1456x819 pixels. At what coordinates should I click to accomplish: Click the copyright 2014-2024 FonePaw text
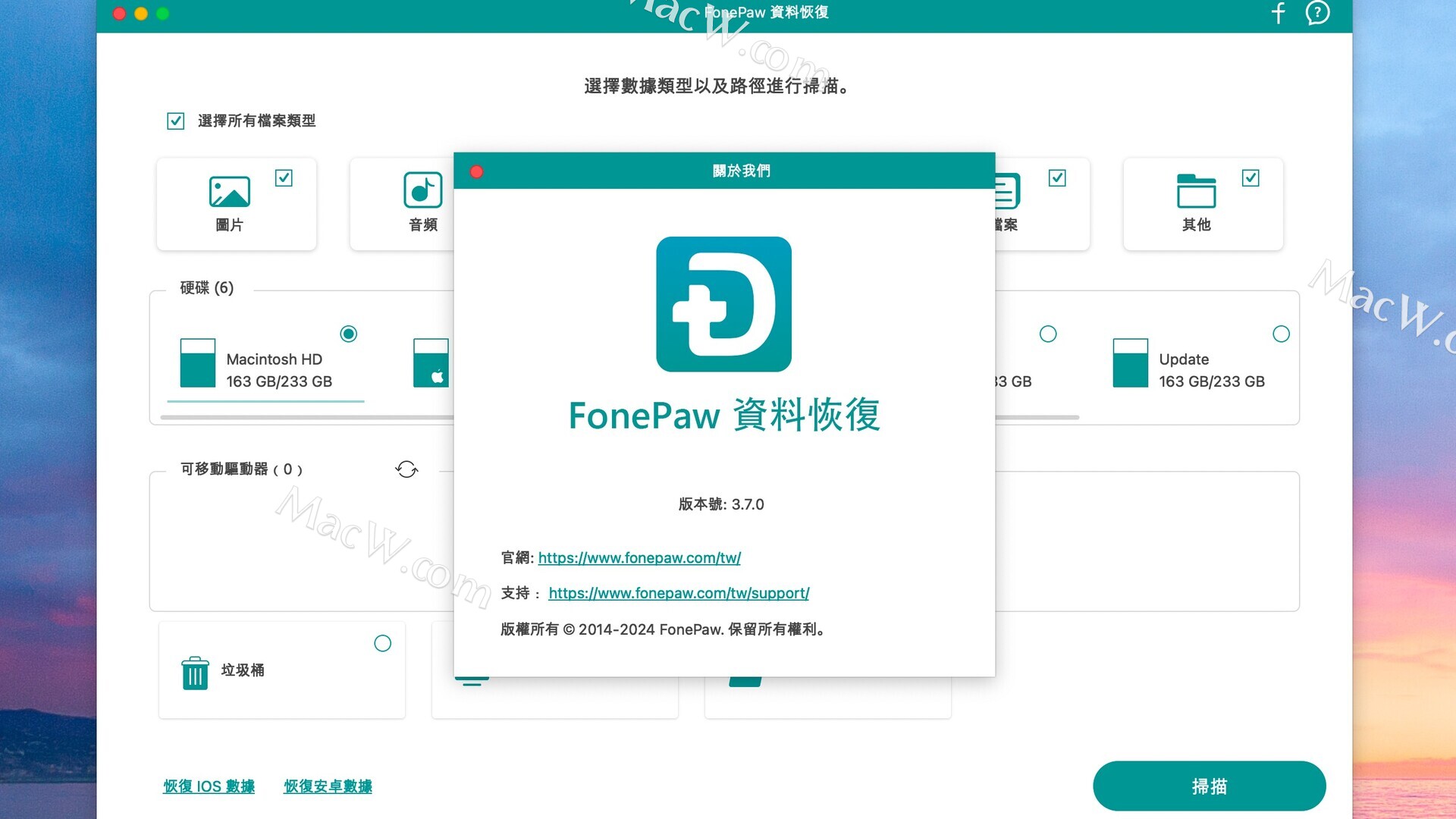click(663, 629)
